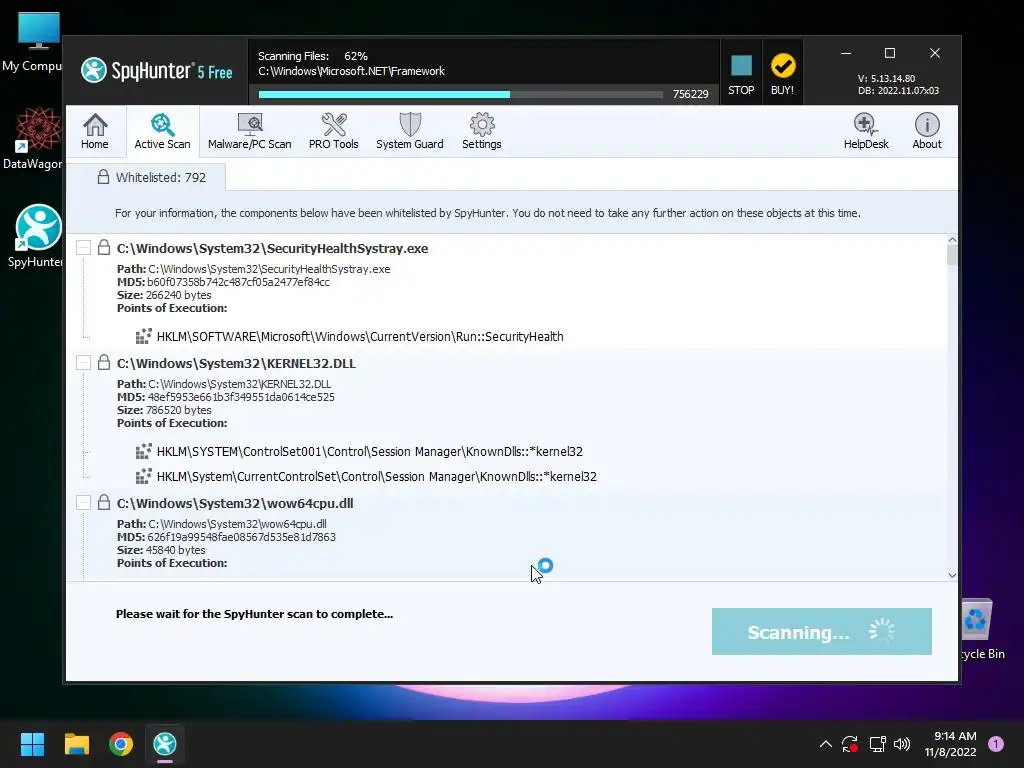
Task: Click the C:\Windows\System32\wow64cpu.dll heading
Action: 235,503
